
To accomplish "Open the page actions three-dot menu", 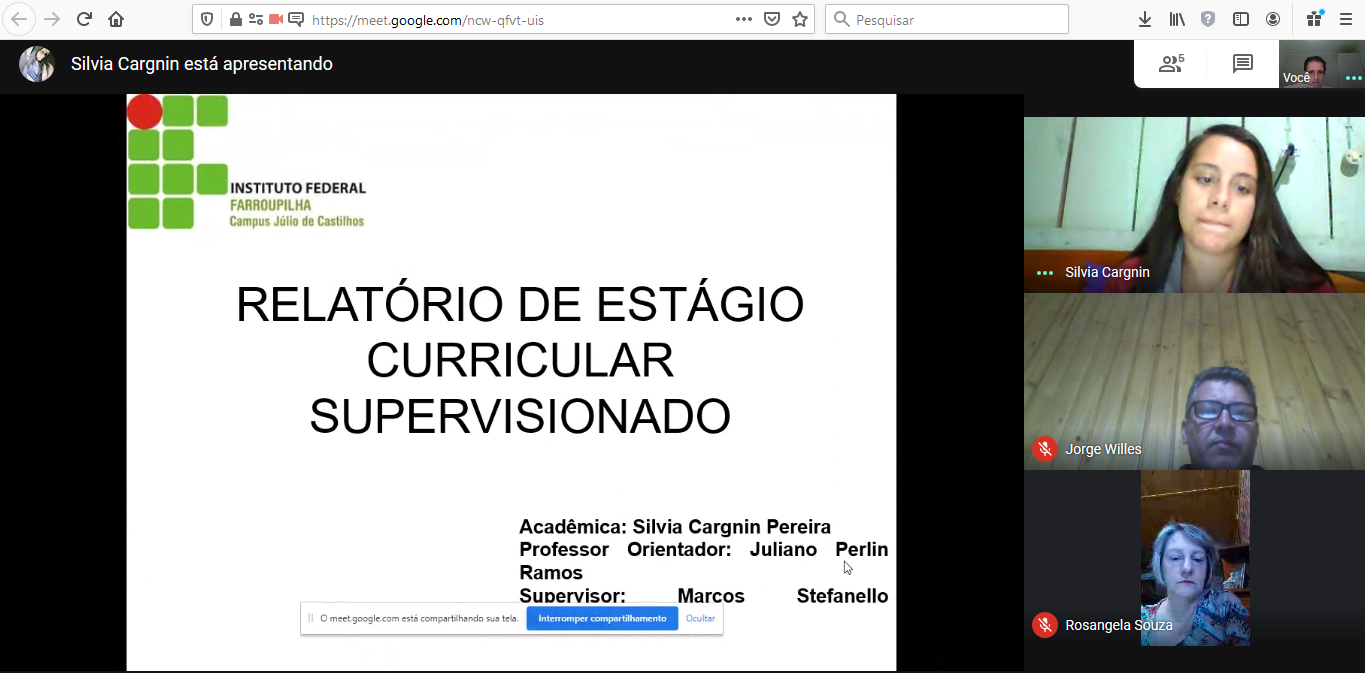I will point(743,19).
